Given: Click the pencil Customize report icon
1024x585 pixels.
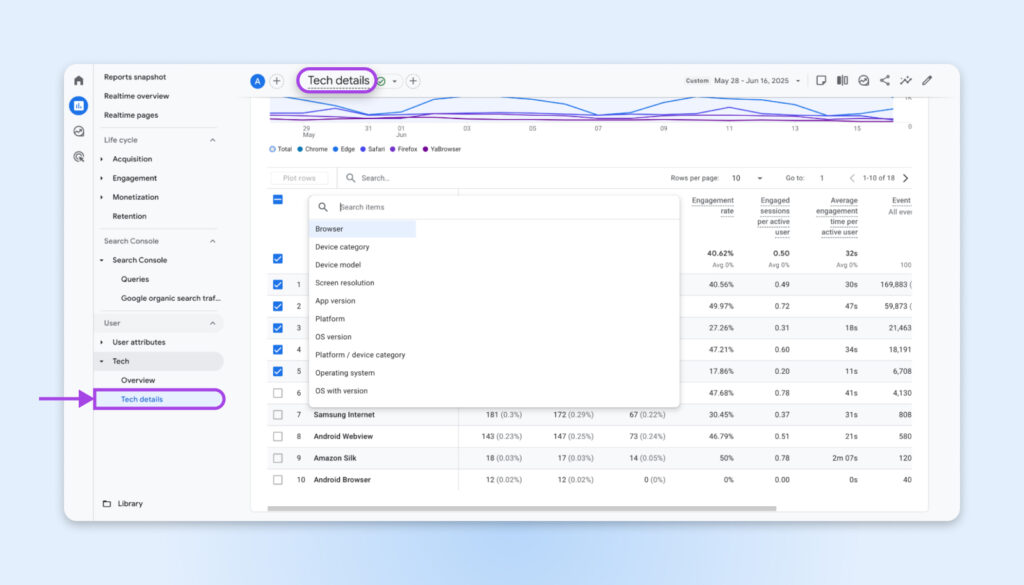Looking at the screenshot, I should click(x=927, y=81).
